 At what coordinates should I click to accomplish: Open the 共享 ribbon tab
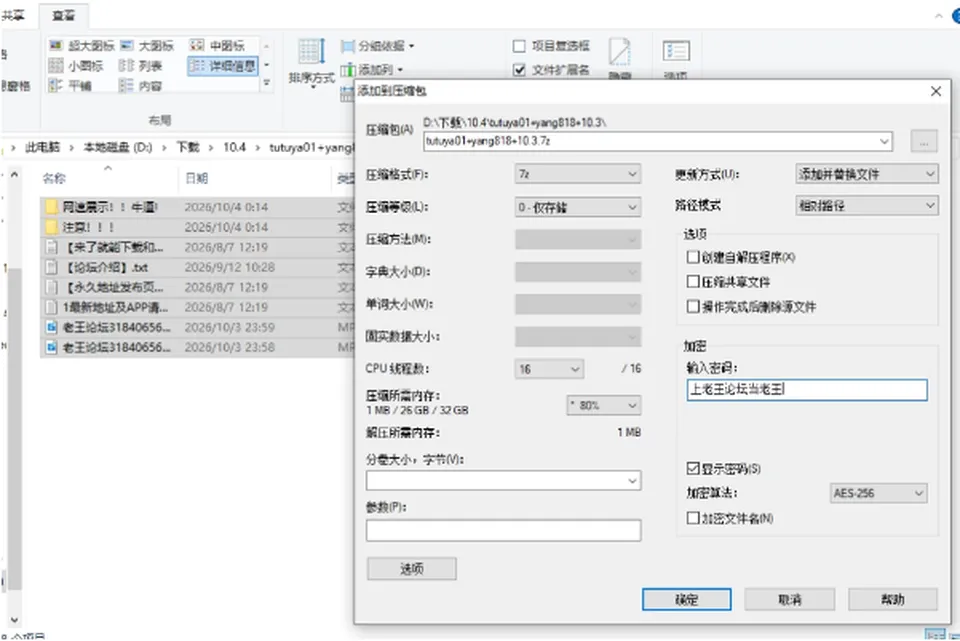click(x=13, y=15)
